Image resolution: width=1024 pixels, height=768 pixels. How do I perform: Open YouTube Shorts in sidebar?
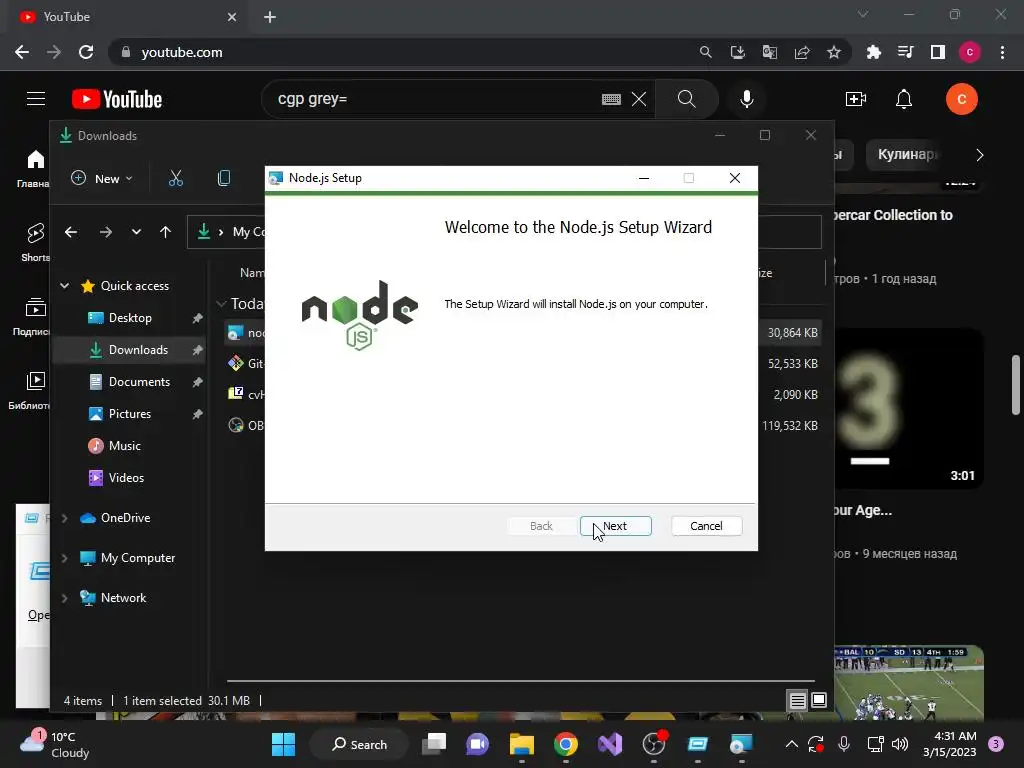35,242
